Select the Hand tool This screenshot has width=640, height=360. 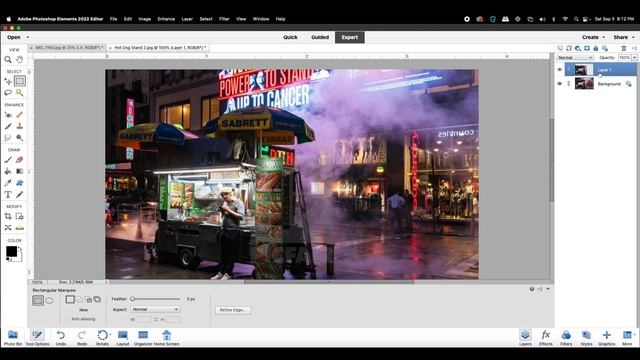[x=20, y=60]
